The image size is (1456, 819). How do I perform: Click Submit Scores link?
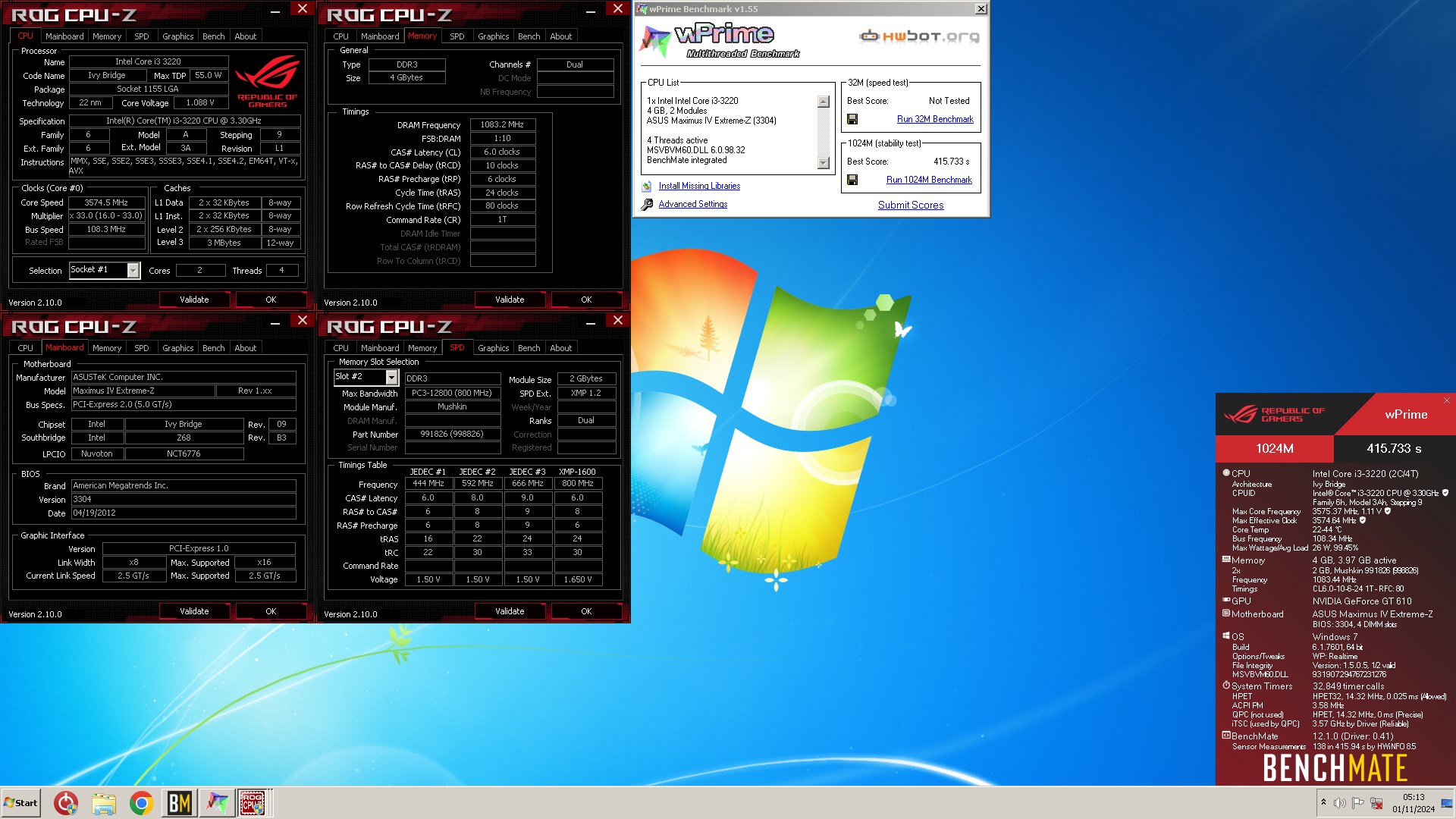tap(911, 205)
